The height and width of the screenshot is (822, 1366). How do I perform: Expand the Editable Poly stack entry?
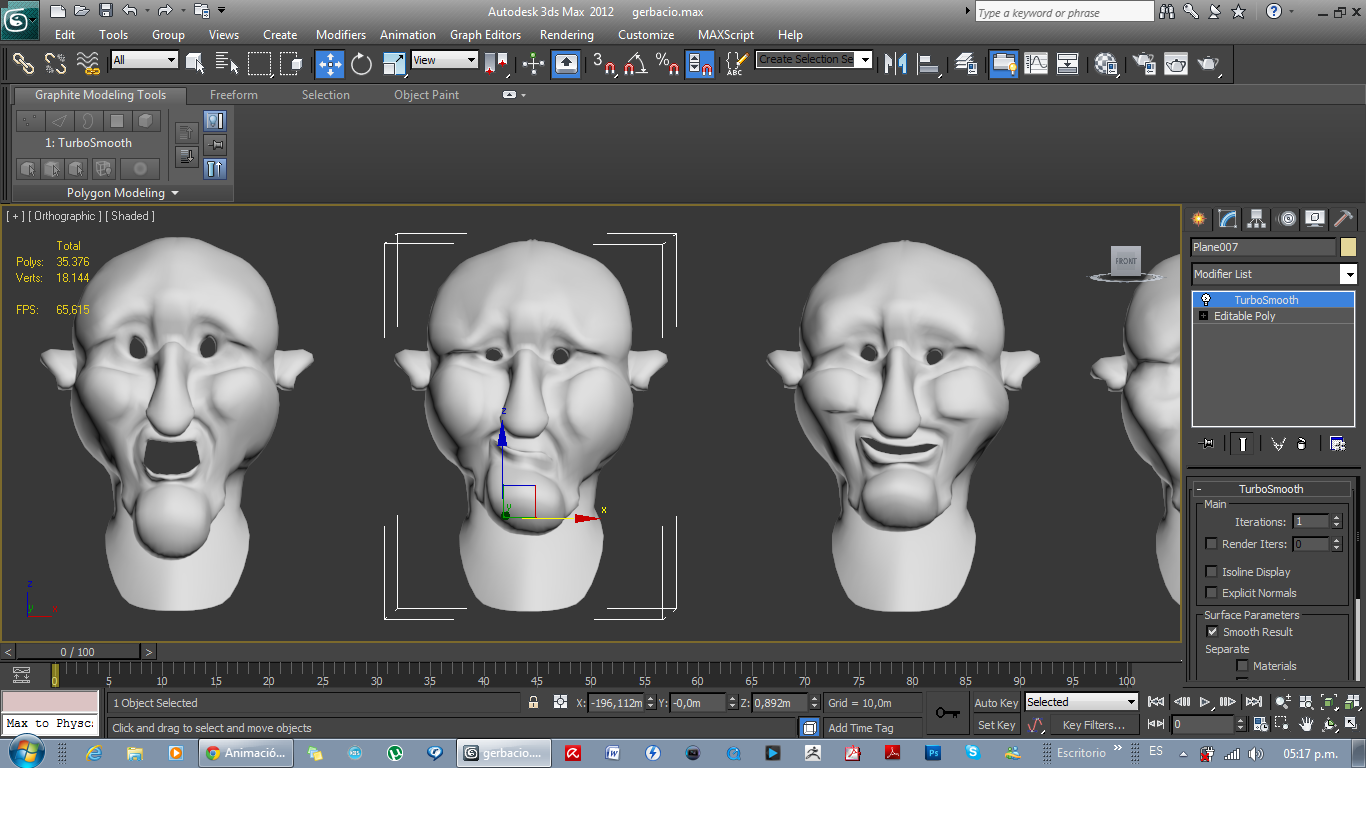click(x=1203, y=316)
